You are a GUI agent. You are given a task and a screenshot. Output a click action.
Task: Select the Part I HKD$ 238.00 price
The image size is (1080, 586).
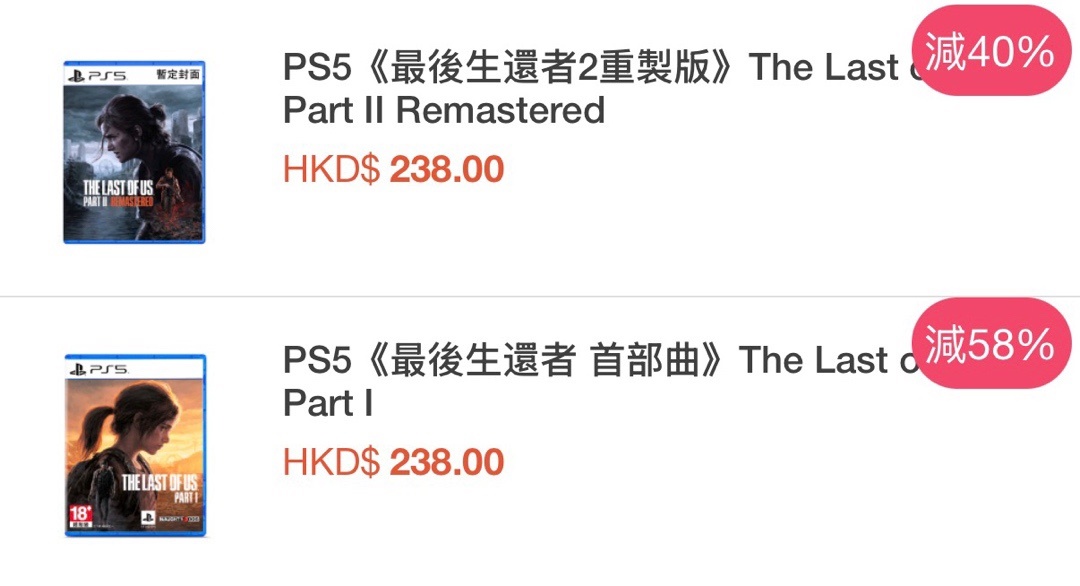pyautogui.click(x=394, y=462)
